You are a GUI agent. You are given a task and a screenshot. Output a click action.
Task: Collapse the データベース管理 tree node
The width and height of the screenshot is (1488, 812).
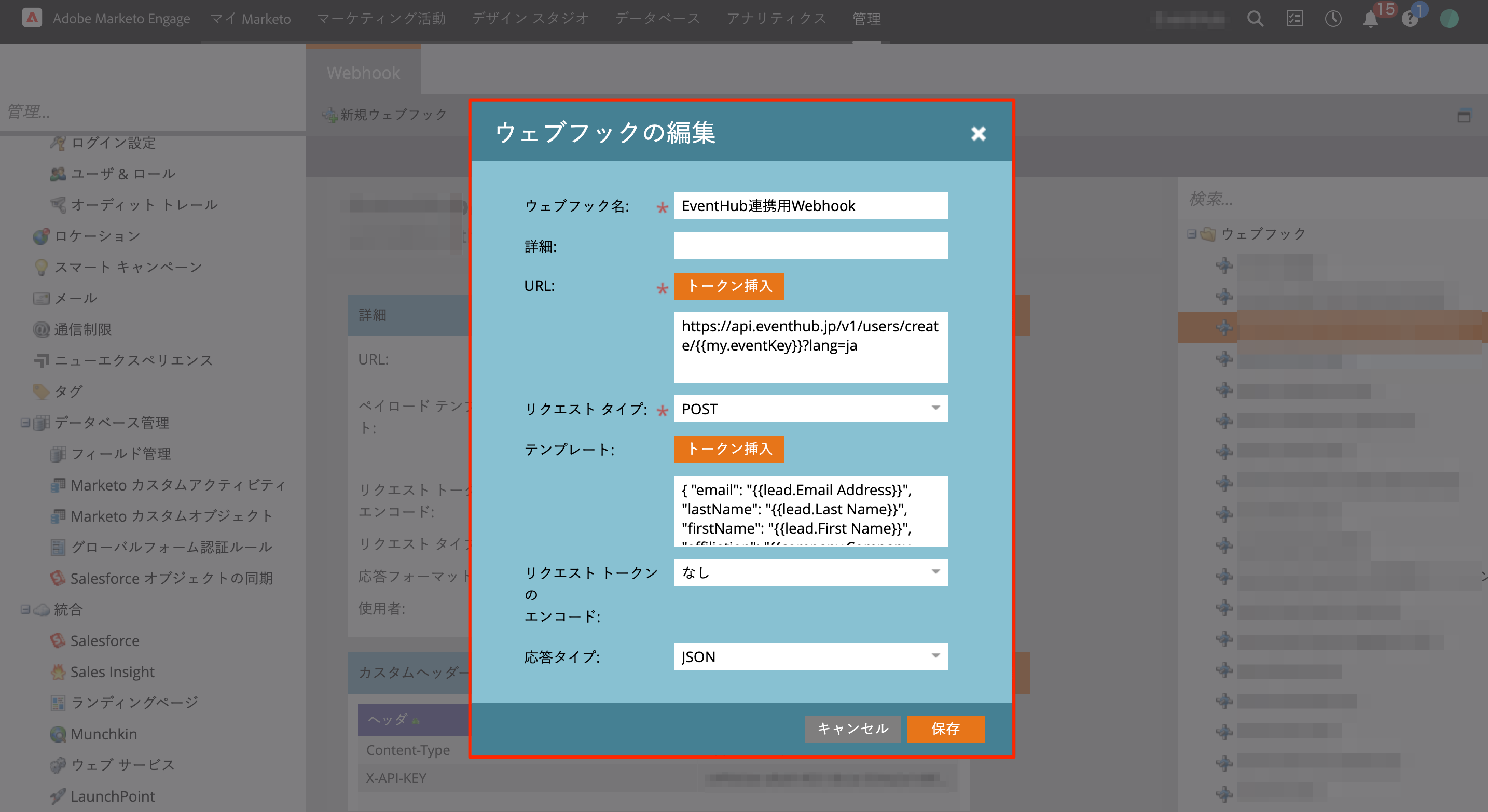pyautogui.click(x=25, y=423)
